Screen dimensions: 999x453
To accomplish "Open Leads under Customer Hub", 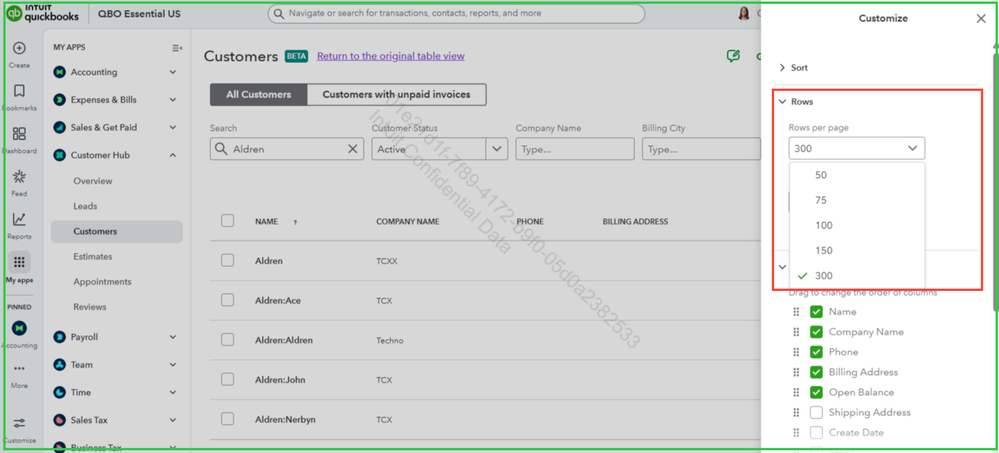I will 85,206.
